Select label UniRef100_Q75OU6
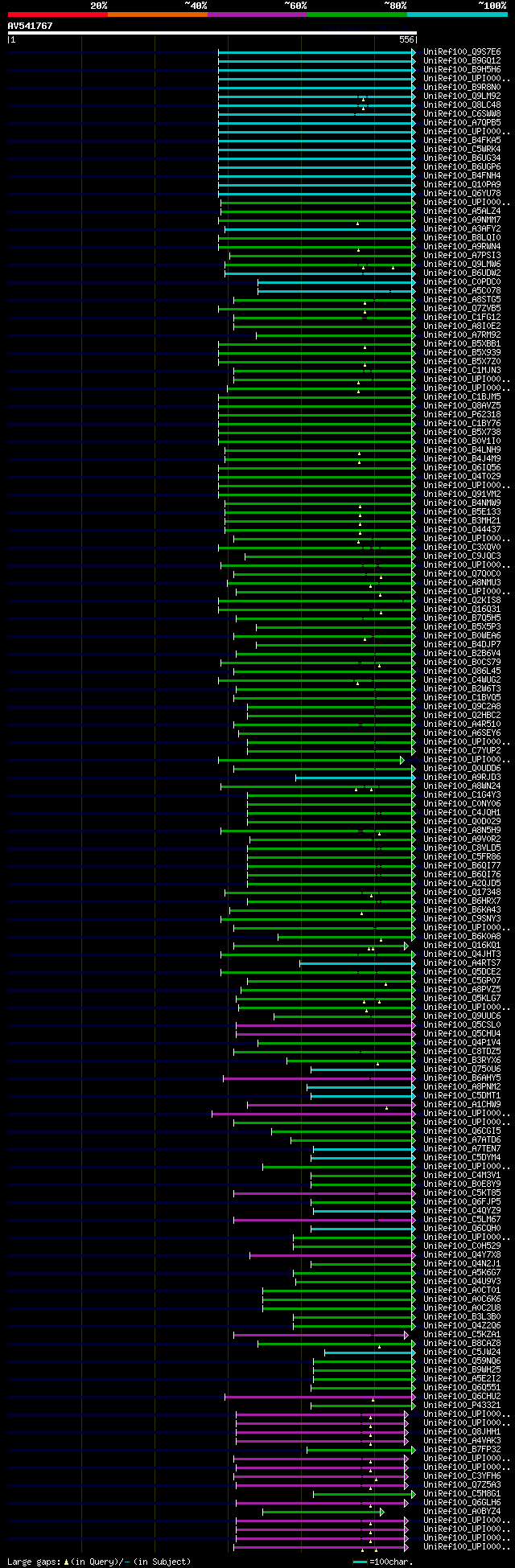Screen dimensions: 515x1568 tap(462, 1069)
